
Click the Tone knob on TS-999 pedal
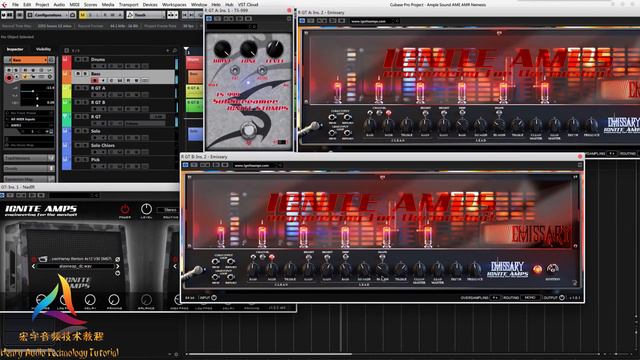248,49
